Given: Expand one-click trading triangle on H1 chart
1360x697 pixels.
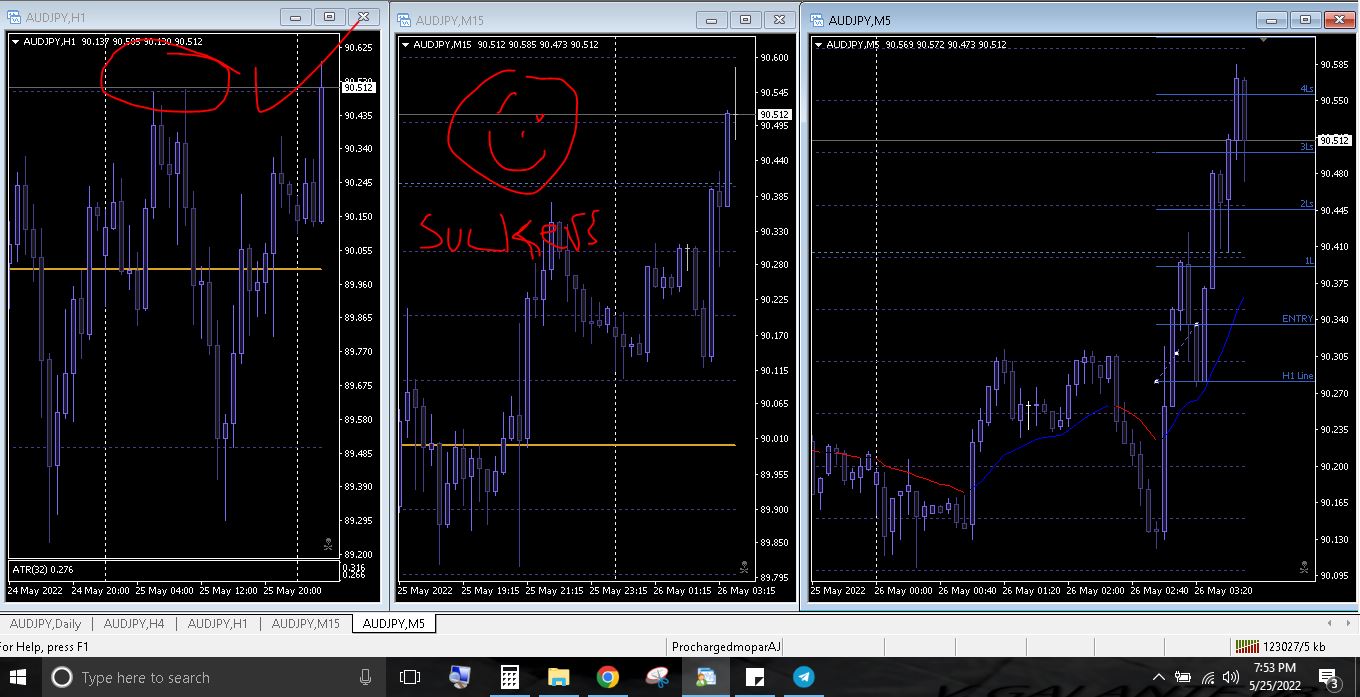Looking at the screenshot, I should 15,42.
